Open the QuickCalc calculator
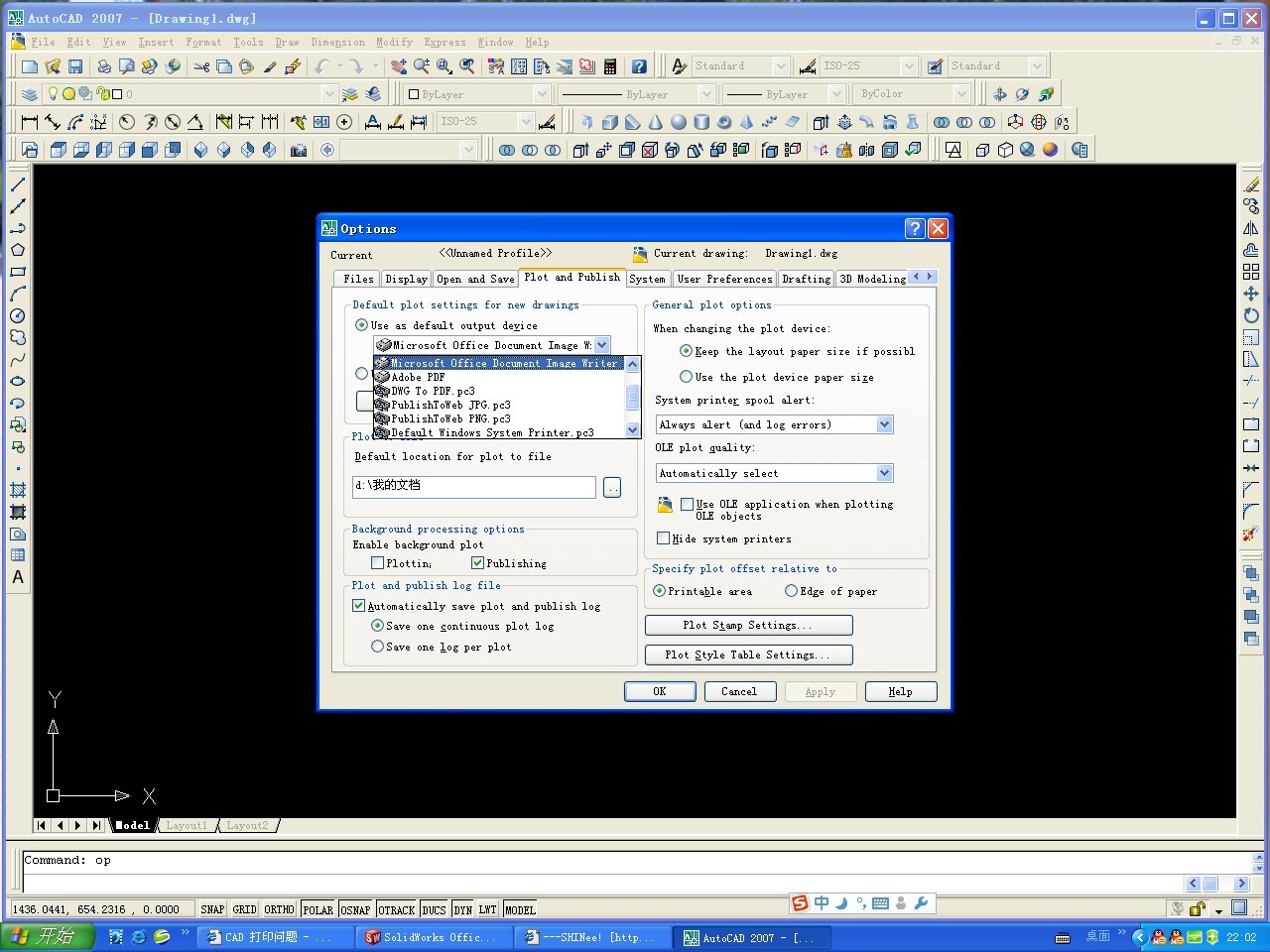This screenshot has height=952, width=1270. point(610,66)
